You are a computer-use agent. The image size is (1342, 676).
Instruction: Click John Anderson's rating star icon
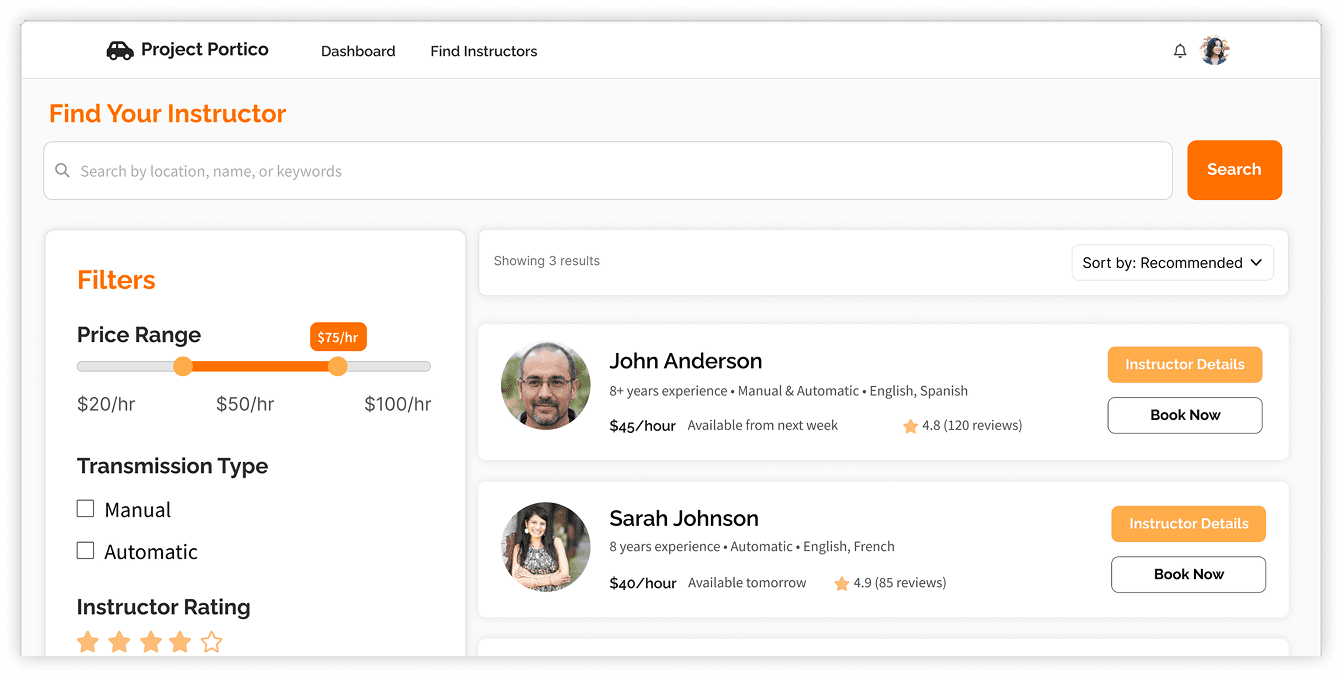[x=910, y=426]
